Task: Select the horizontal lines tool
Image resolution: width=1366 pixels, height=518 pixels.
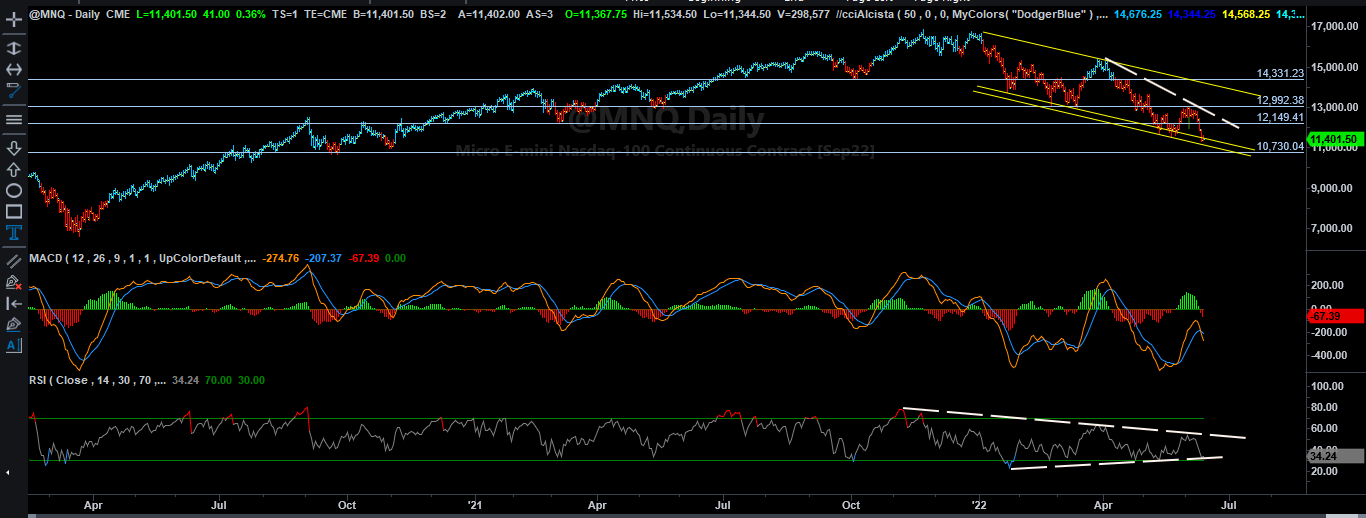Action: coord(14,120)
